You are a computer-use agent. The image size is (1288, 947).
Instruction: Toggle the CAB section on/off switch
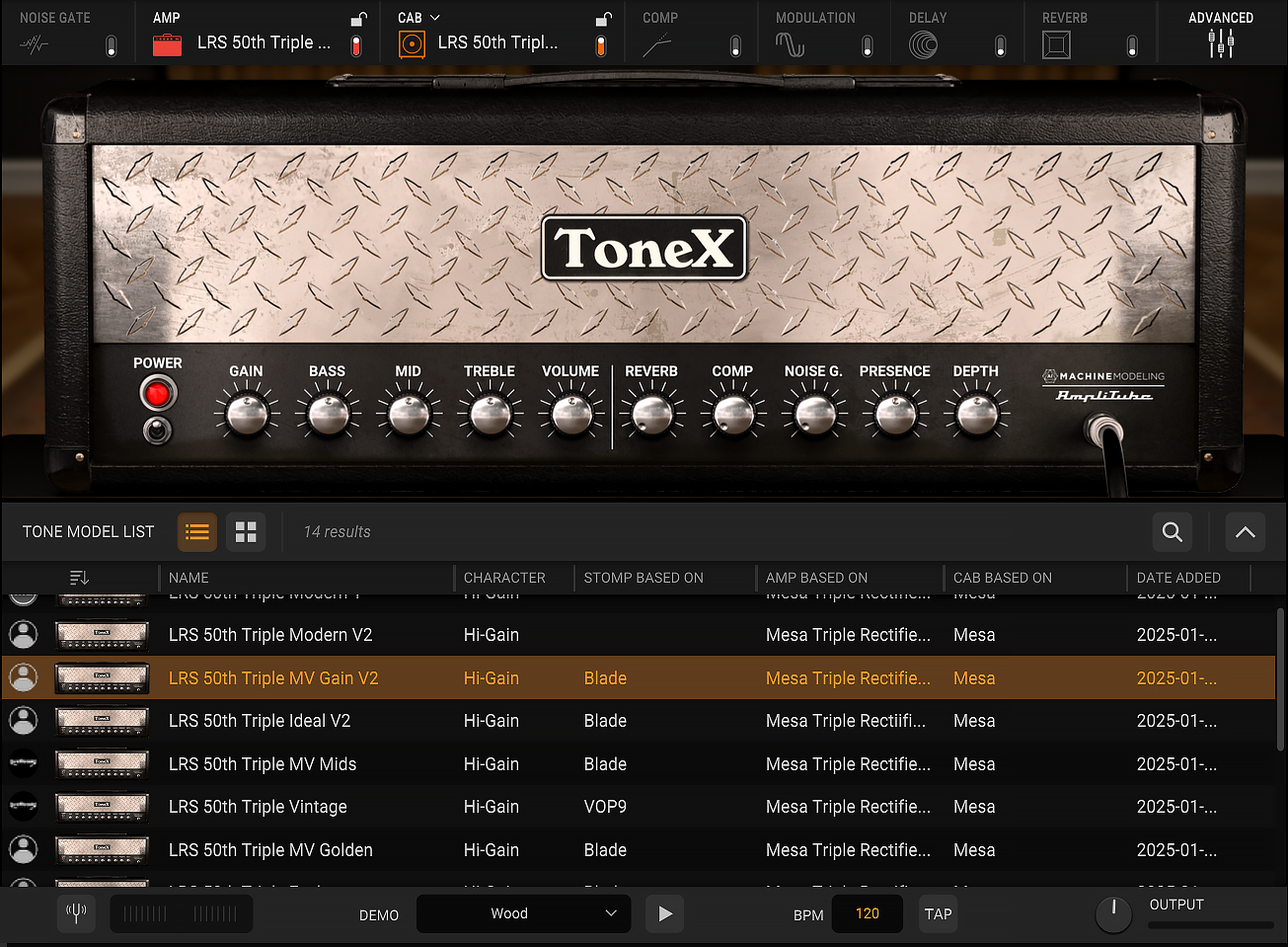click(x=601, y=45)
